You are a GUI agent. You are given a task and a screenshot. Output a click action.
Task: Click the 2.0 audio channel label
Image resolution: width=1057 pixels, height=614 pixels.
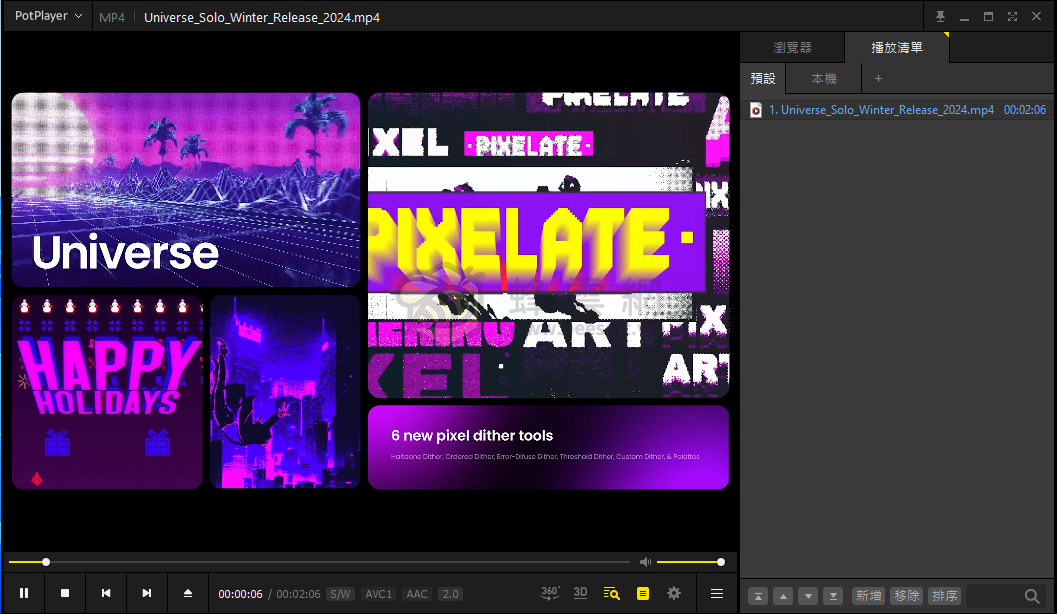tap(450, 594)
